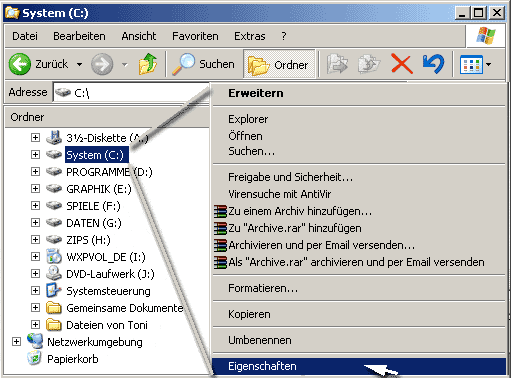Click the Netzwerkumgebung network icon

(35, 341)
